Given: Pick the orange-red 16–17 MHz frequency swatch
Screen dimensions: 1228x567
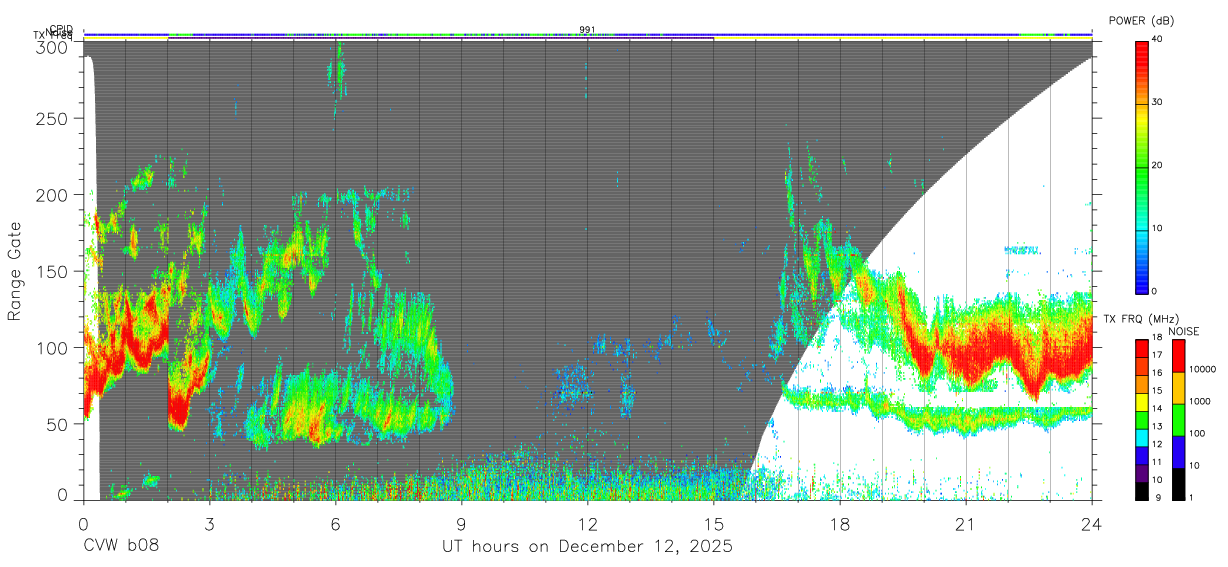Looking at the screenshot, I should pyautogui.click(x=1142, y=366).
